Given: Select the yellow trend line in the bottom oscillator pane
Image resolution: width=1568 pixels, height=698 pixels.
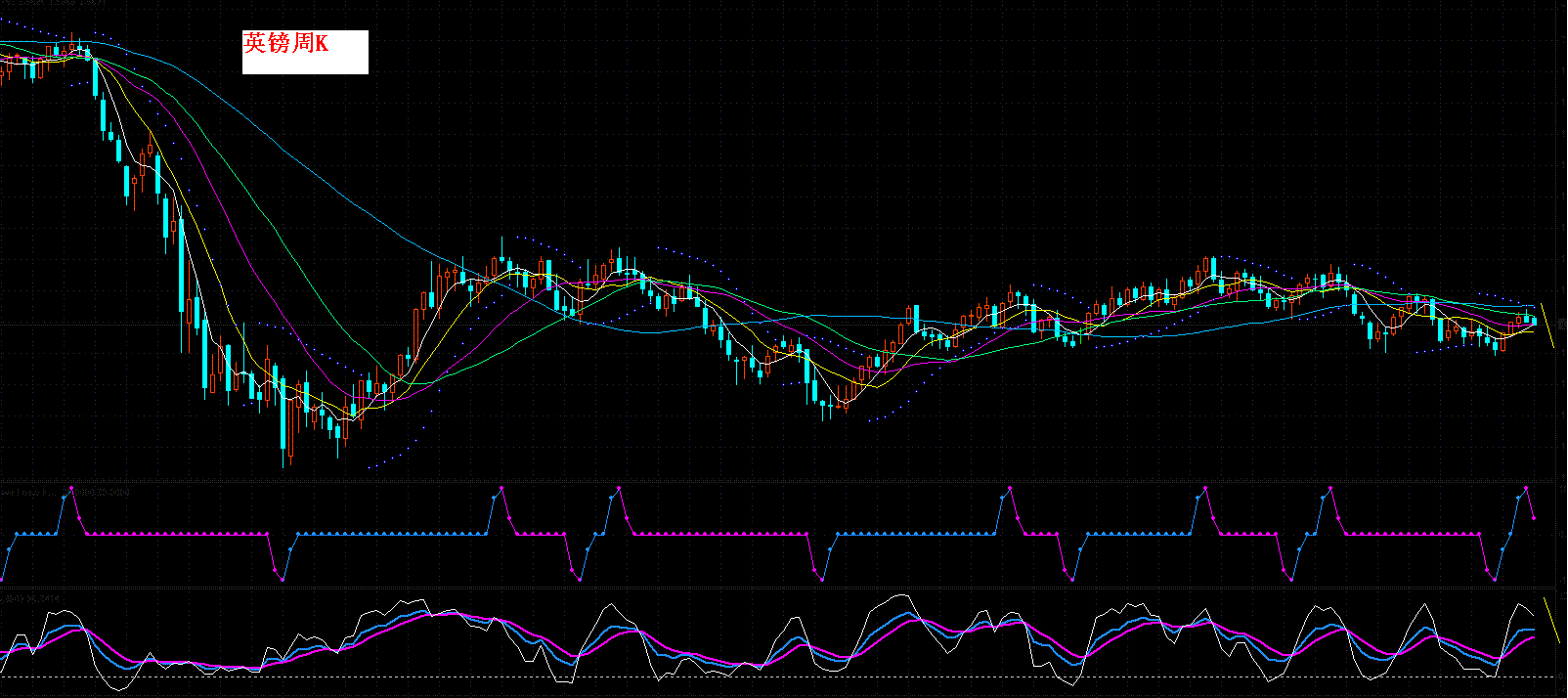Looking at the screenshot, I should click(1549, 621).
